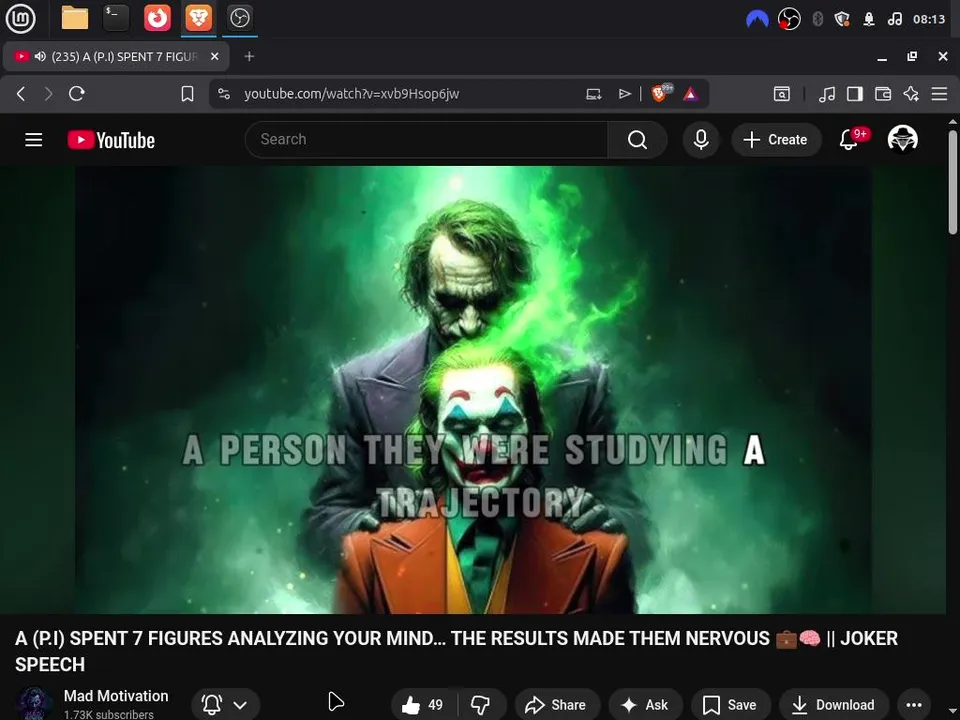960x720 pixels.
Task: Open the Bluetooth tray icon
Action: point(817,19)
